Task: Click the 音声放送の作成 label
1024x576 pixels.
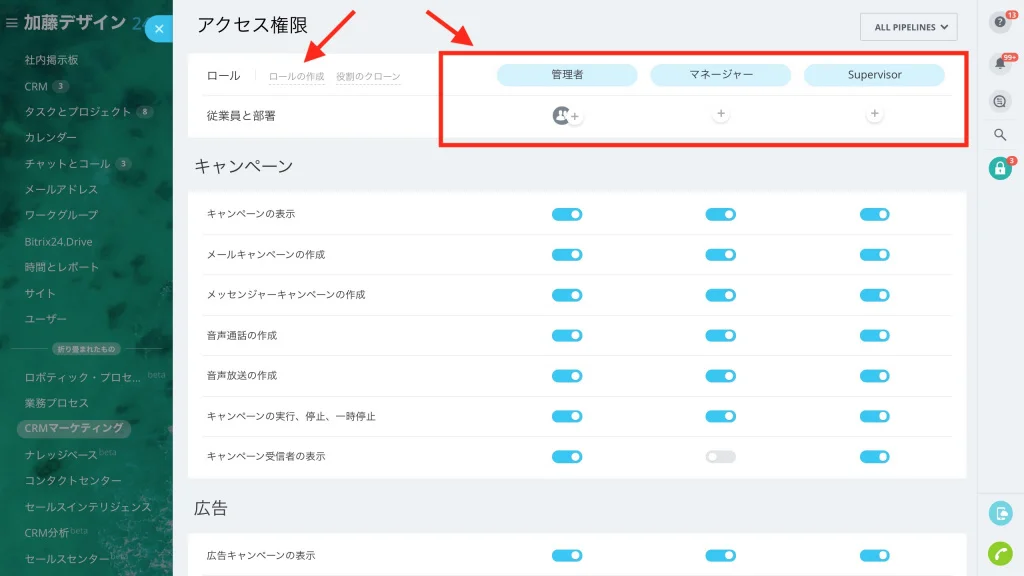Action: 242,376
